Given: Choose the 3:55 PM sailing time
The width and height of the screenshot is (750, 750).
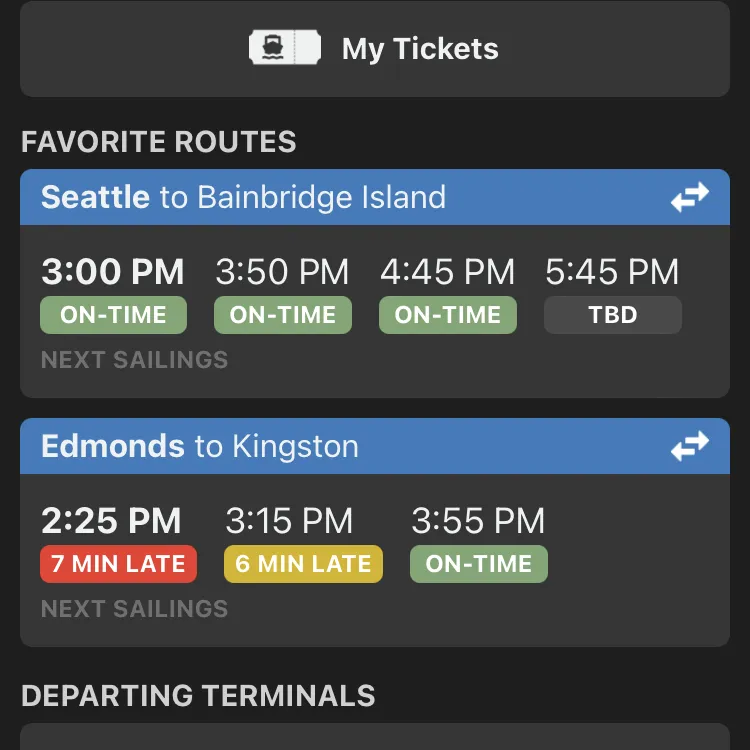Looking at the screenshot, I should tap(478, 520).
